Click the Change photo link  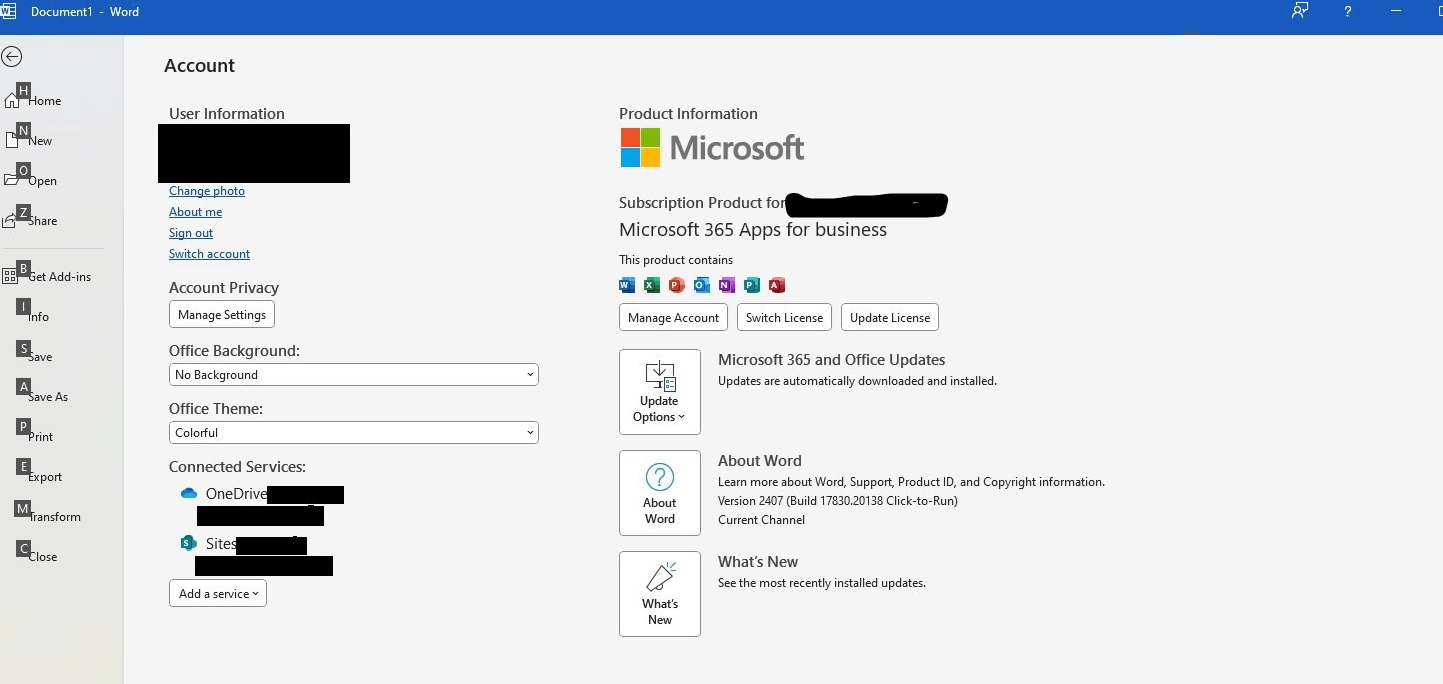207,191
